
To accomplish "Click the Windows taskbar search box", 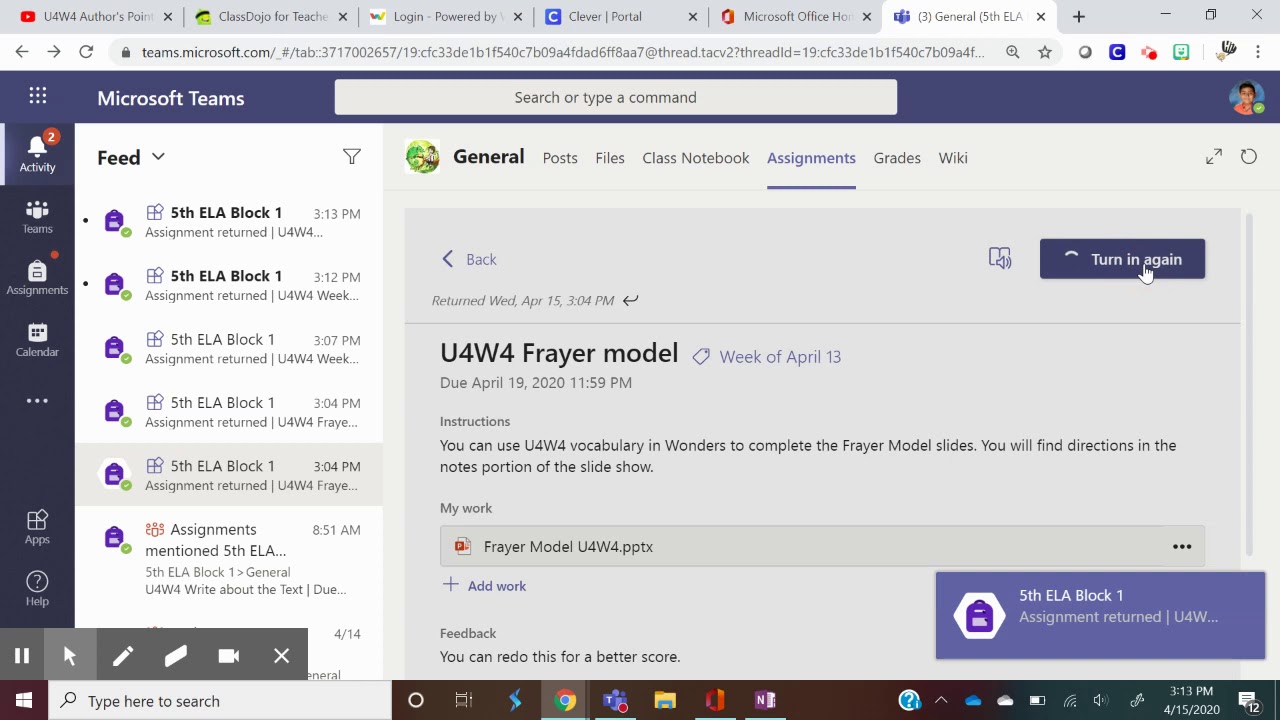I will [x=220, y=700].
